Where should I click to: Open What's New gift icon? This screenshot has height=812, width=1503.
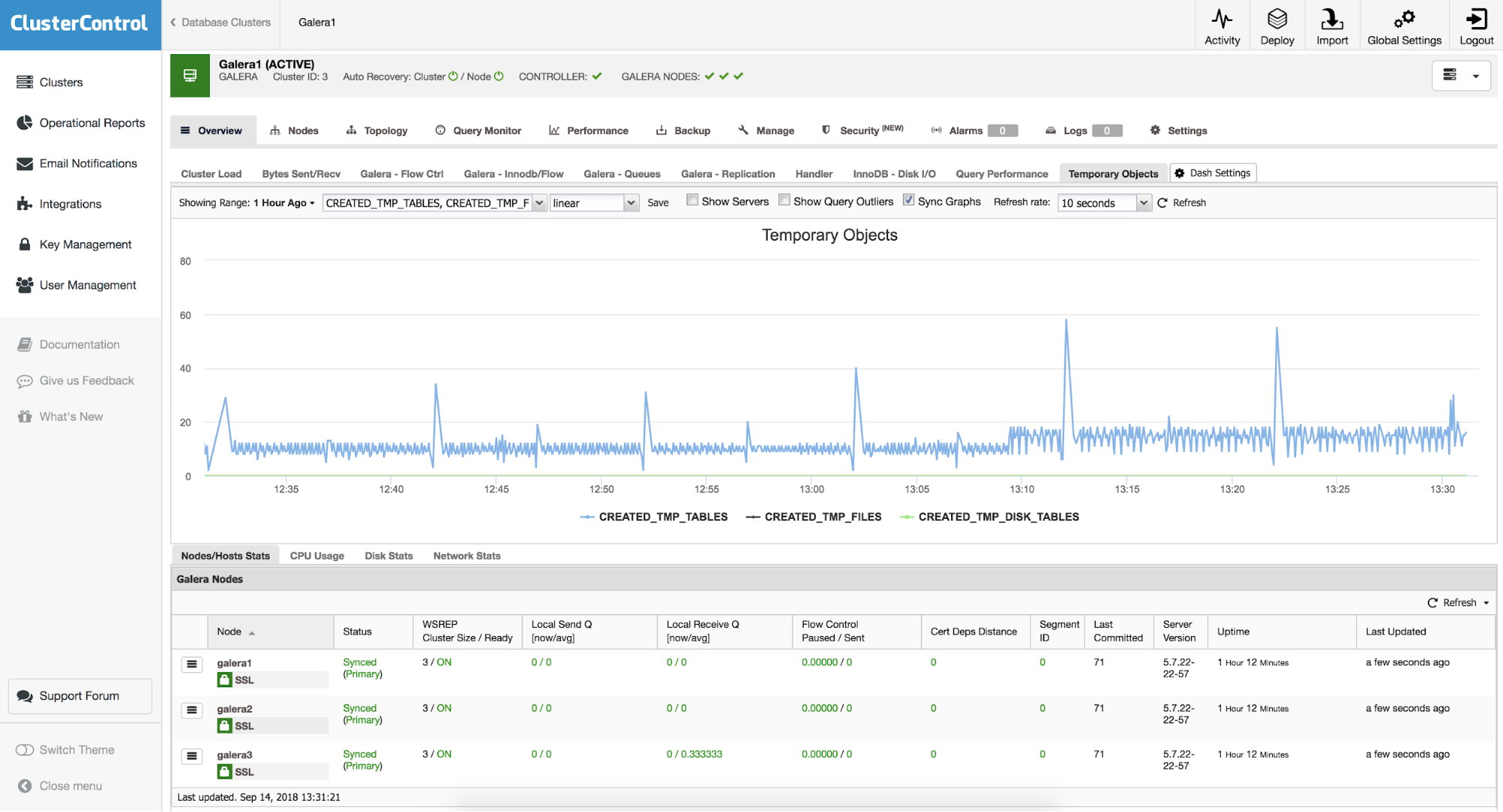pyautogui.click(x=25, y=417)
